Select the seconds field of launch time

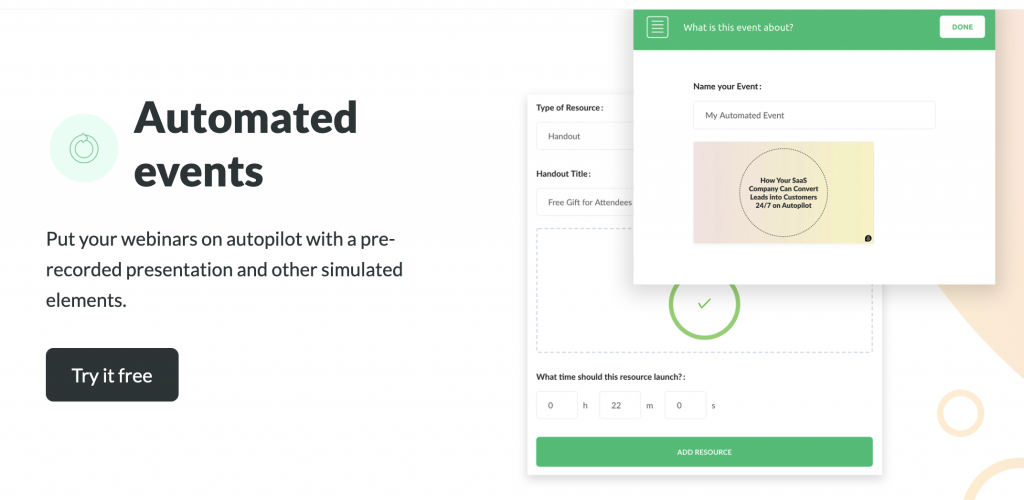pyautogui.click(x=685, y=405)
